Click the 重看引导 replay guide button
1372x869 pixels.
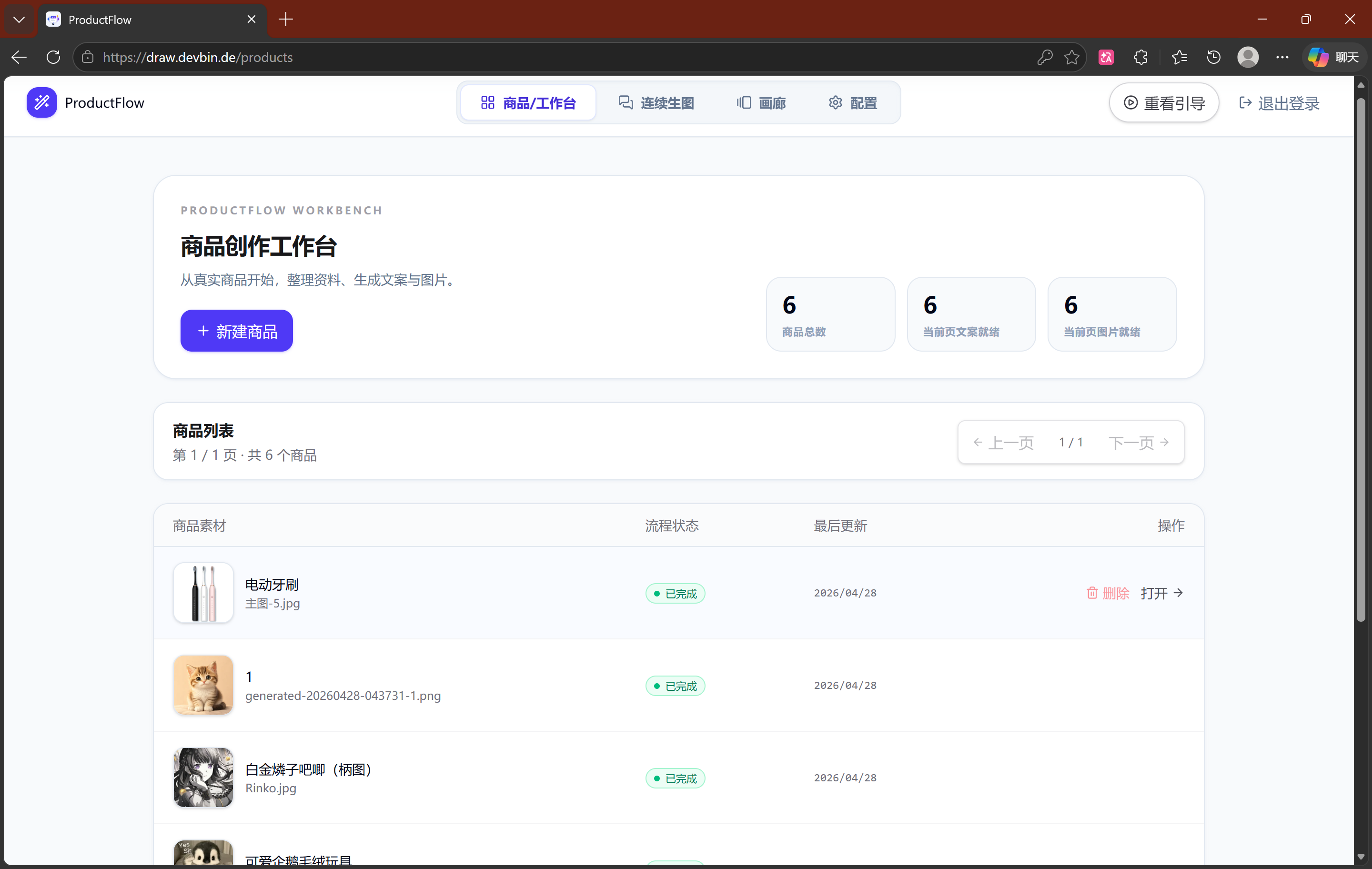tap(1164, 103)
